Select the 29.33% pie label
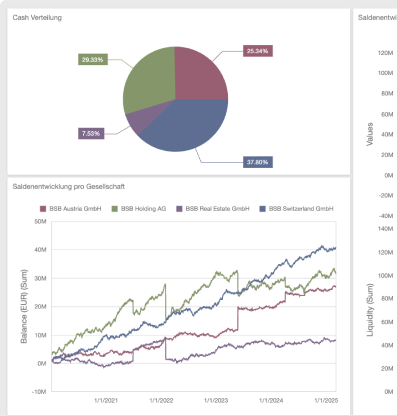Screen dimensions: 397x416 93,59
